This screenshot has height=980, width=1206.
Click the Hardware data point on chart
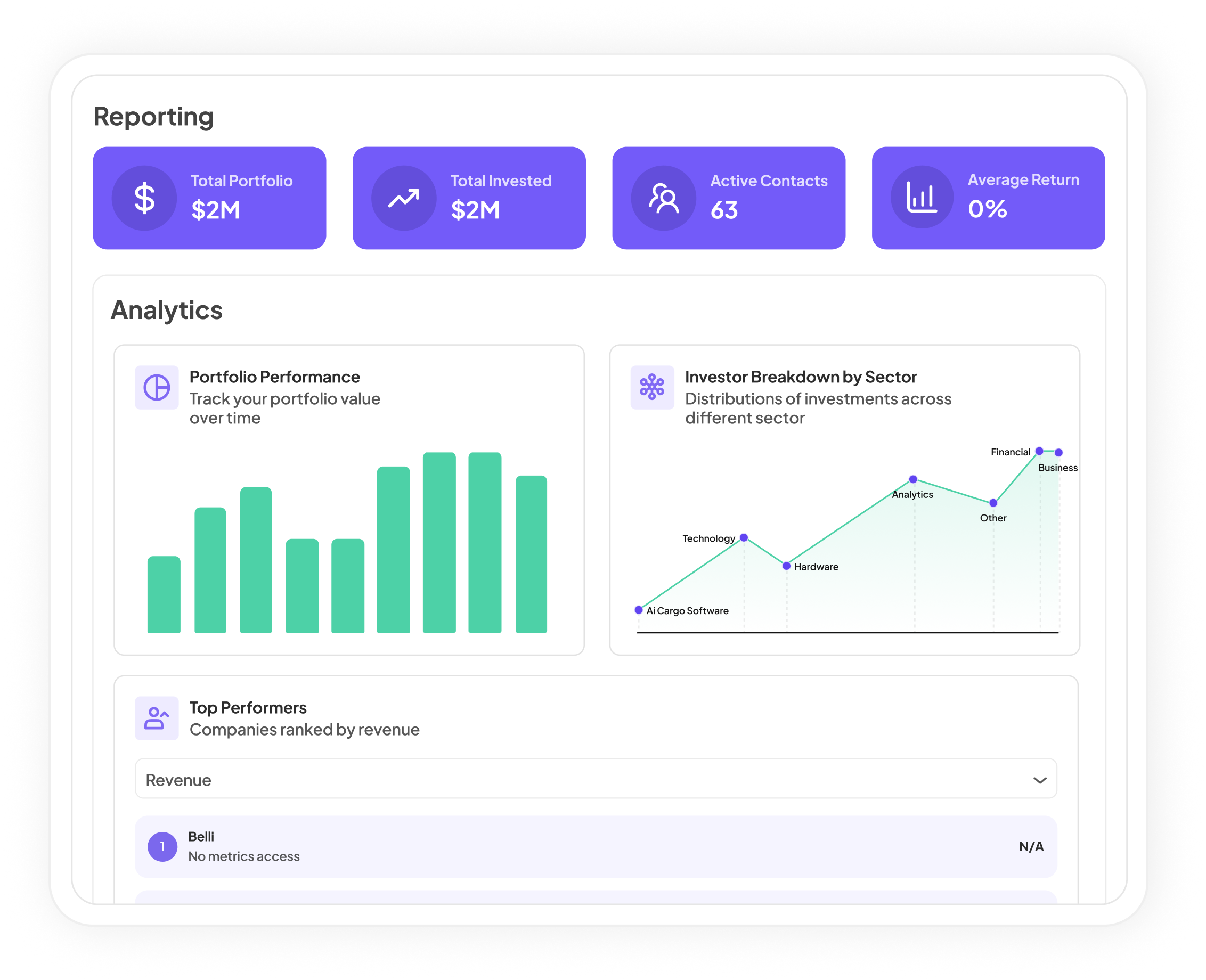(786, 566)
